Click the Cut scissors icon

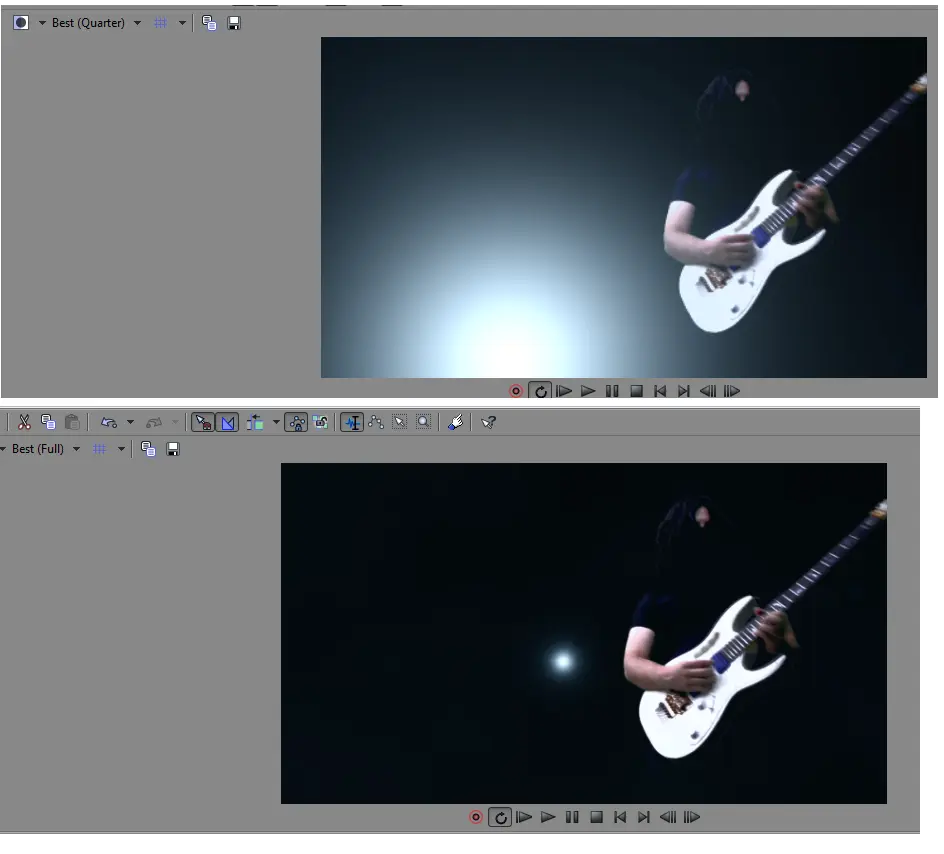[24, 422]
